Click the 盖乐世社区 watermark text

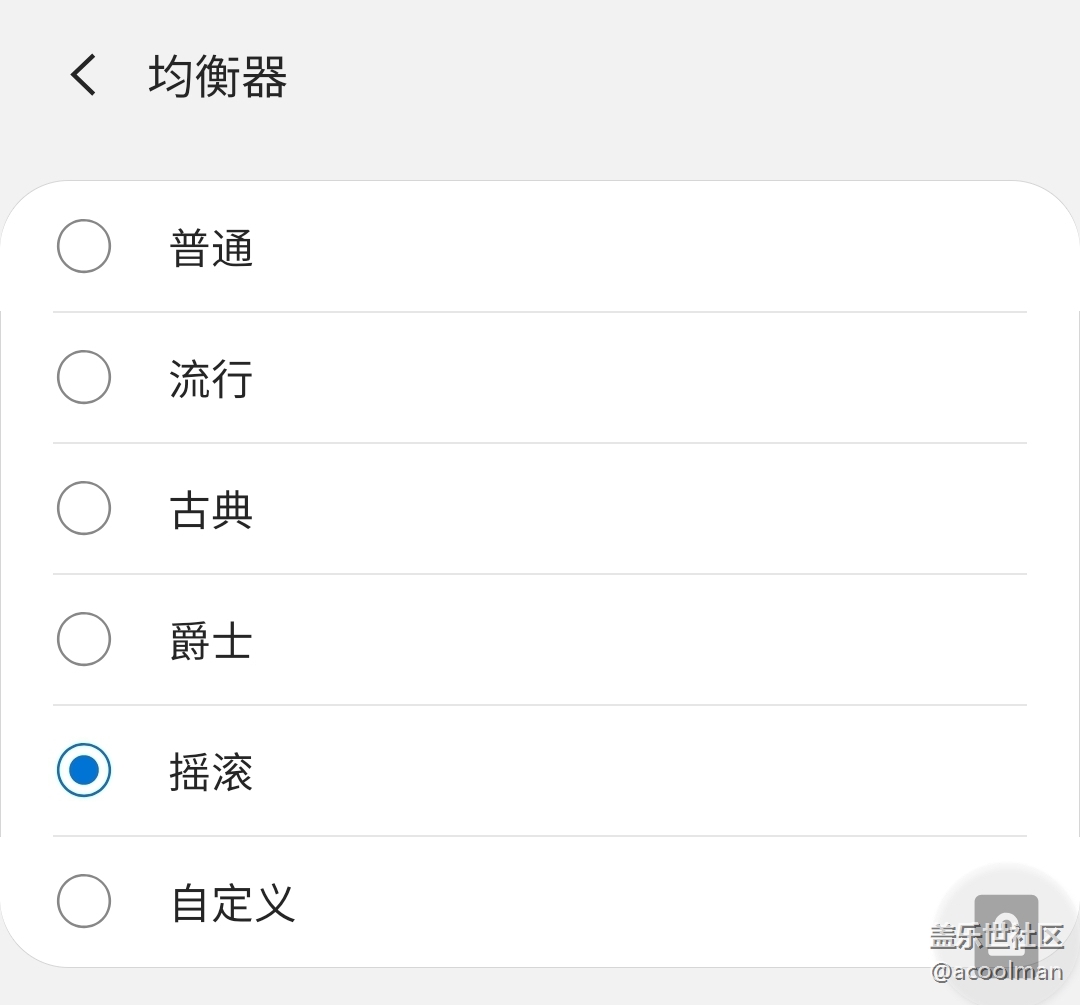pyautogui.click(x=997, y=937)
